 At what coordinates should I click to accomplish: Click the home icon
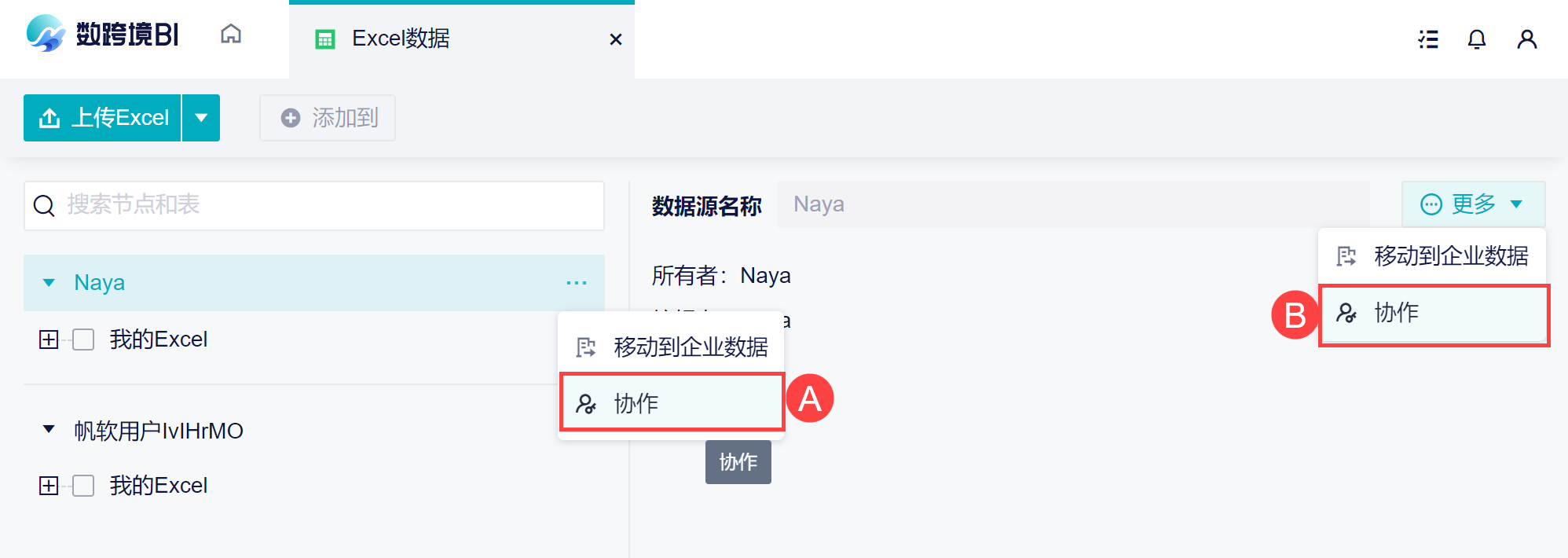(231, 35)
